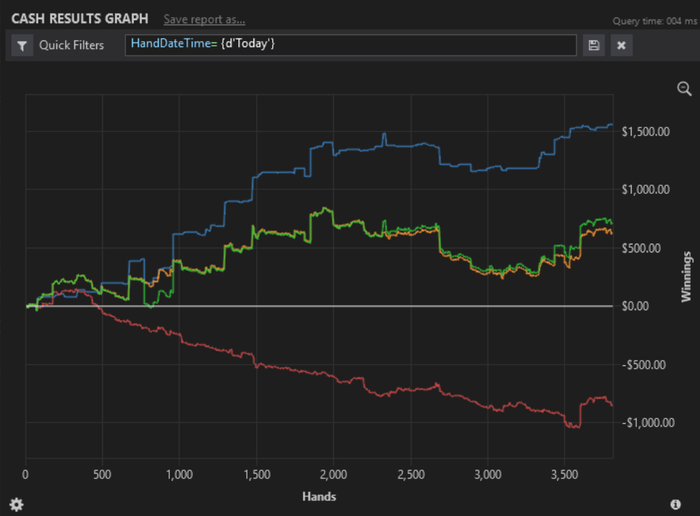The image size is (700, 516).
Task: Click the 1,000 hands axis tick label
Action: point(179,474)
